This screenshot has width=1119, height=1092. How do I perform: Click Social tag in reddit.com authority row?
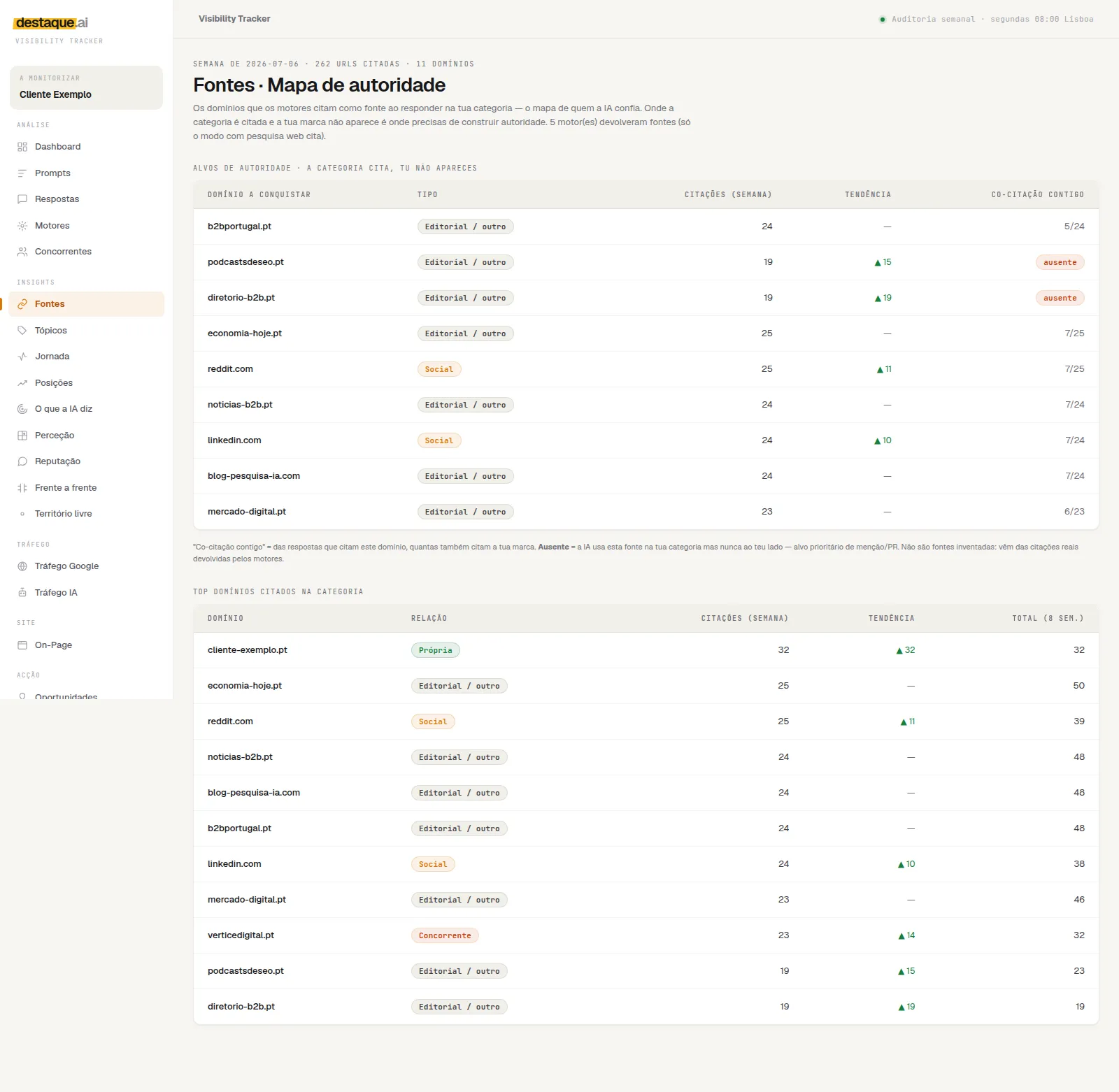pos(439,369)
